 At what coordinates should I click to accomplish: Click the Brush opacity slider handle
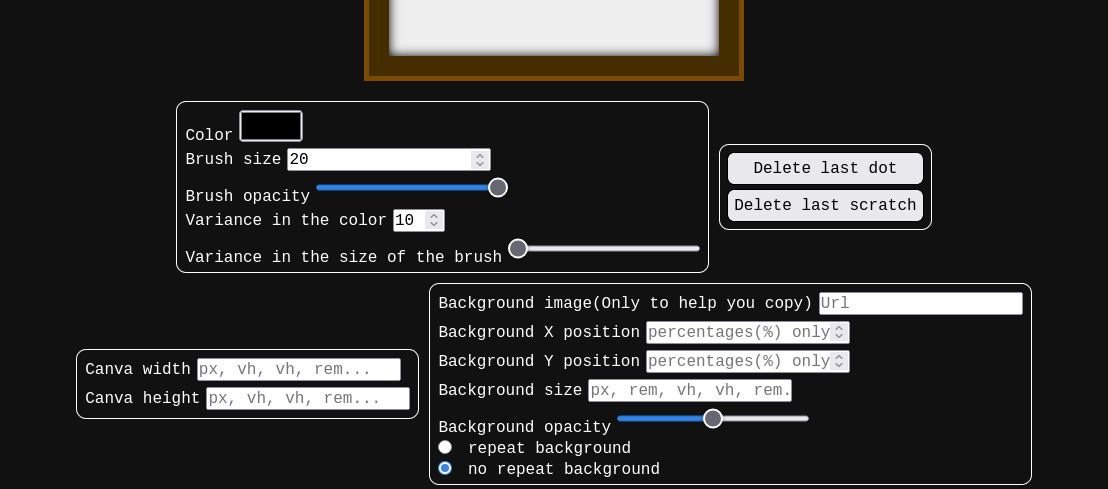(x=498, y=187)
